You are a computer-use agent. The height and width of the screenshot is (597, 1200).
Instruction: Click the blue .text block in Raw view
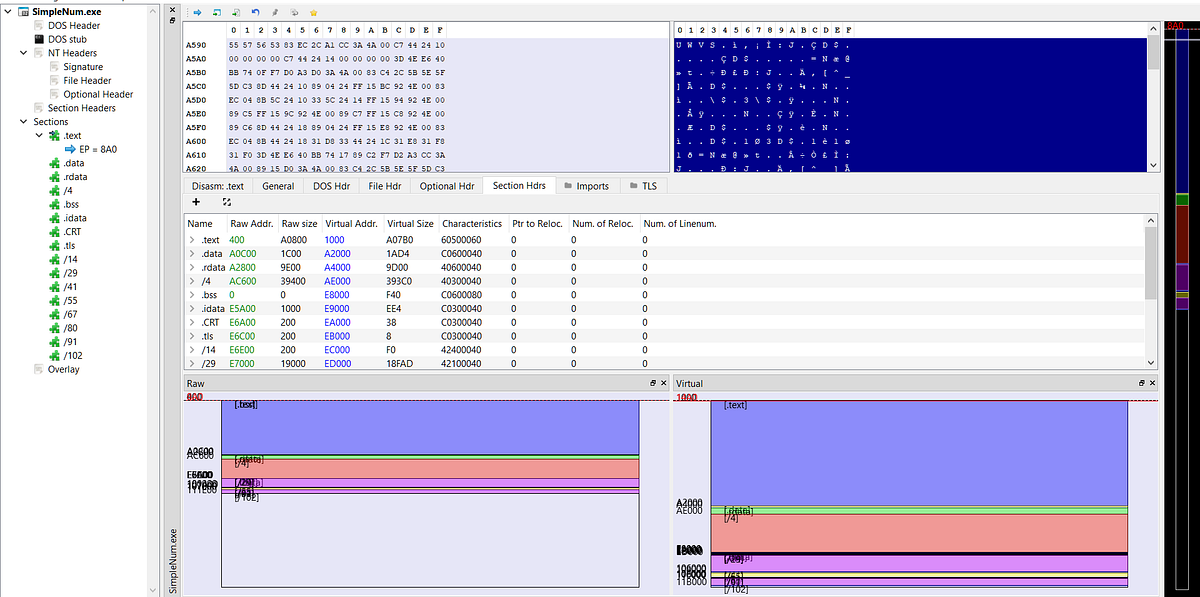click(x=430, y=426)
